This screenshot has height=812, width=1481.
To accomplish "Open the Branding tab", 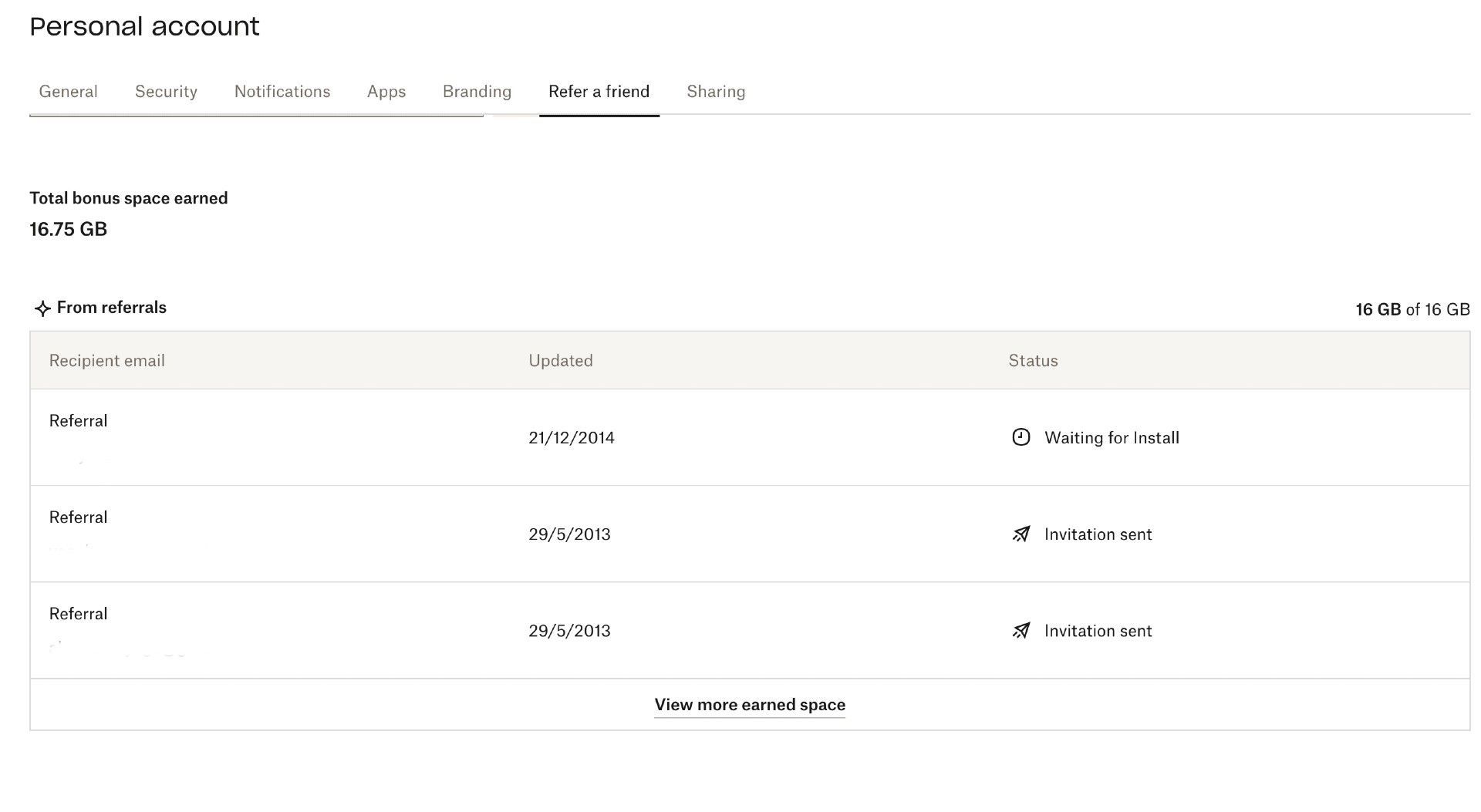I will pyautogui.click(x=477, y=92).
